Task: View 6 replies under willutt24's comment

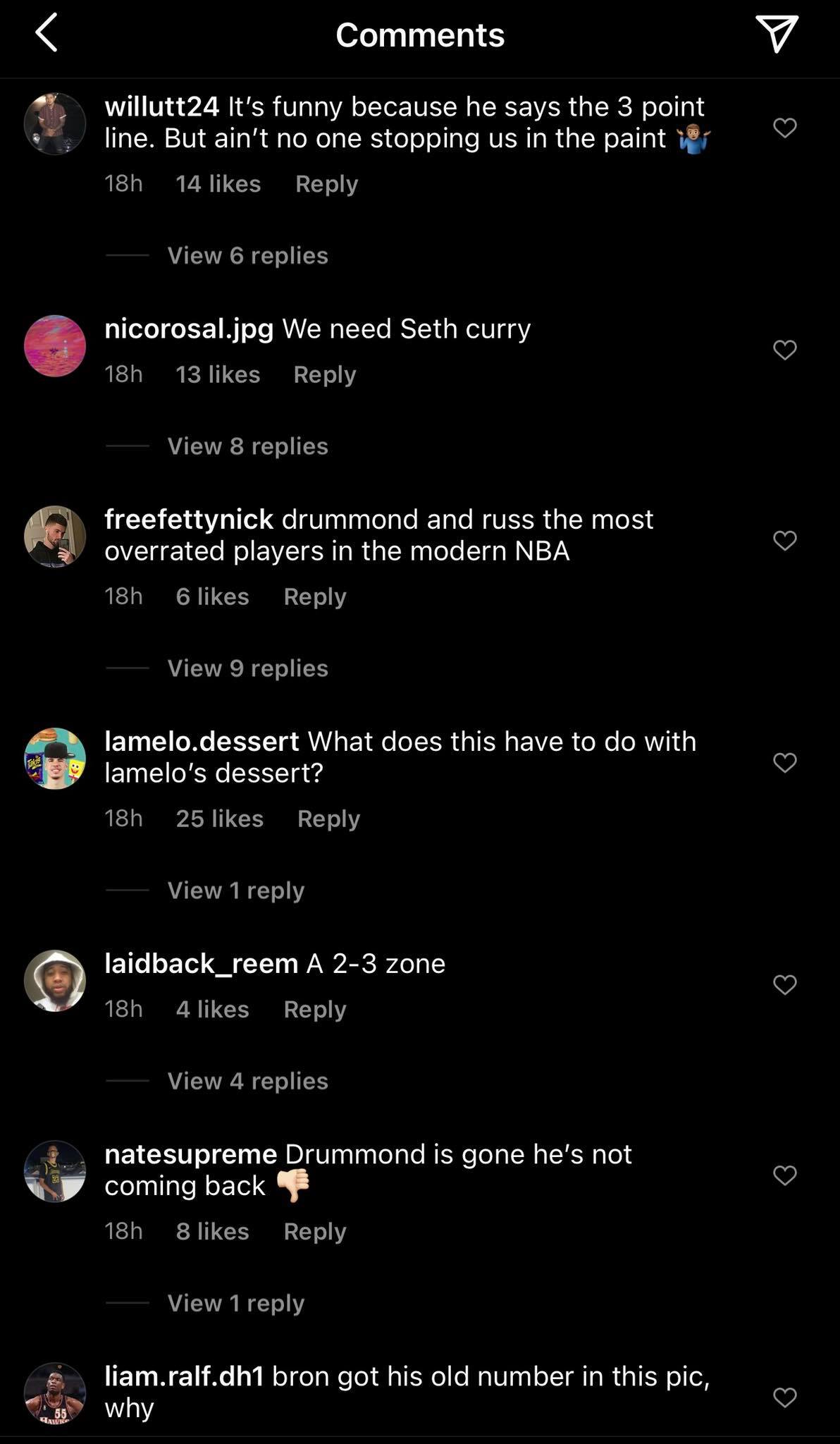Action: [x=247, y=255]
